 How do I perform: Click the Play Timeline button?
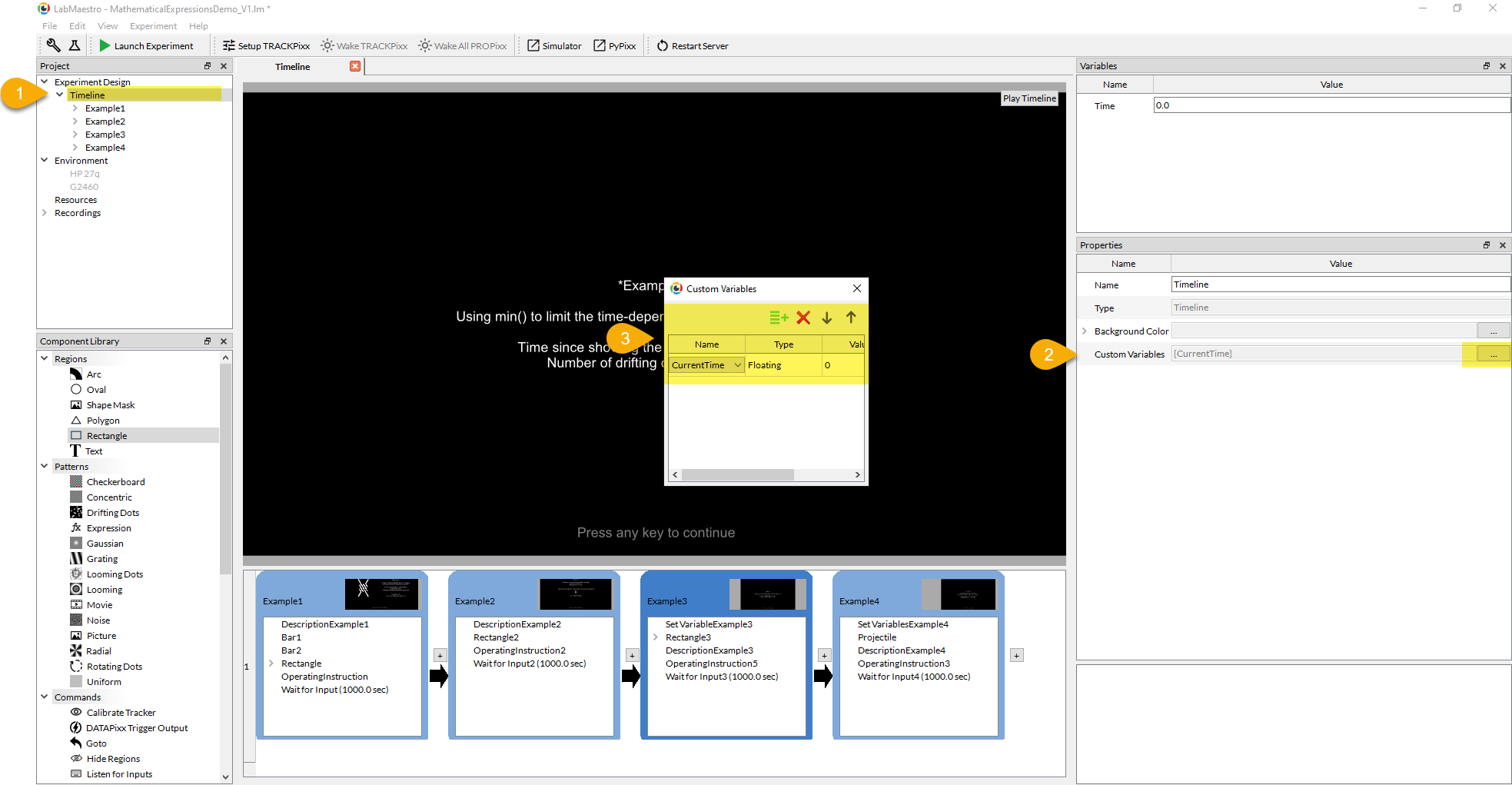[x=1029, y=98]
